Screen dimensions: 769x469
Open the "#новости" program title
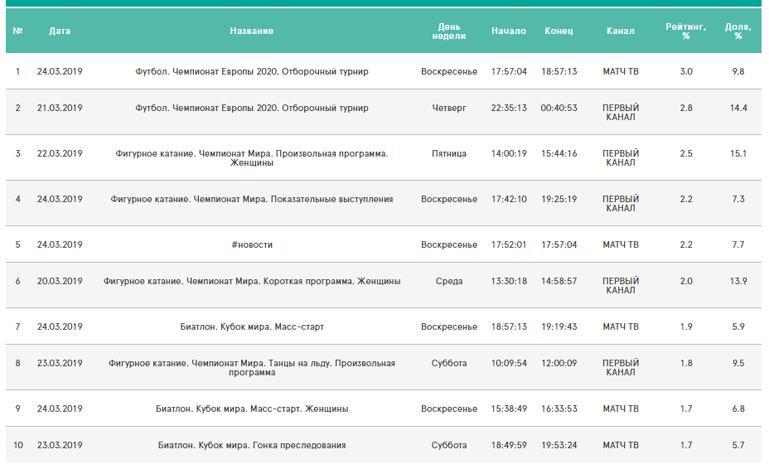[x=251, y=245]
